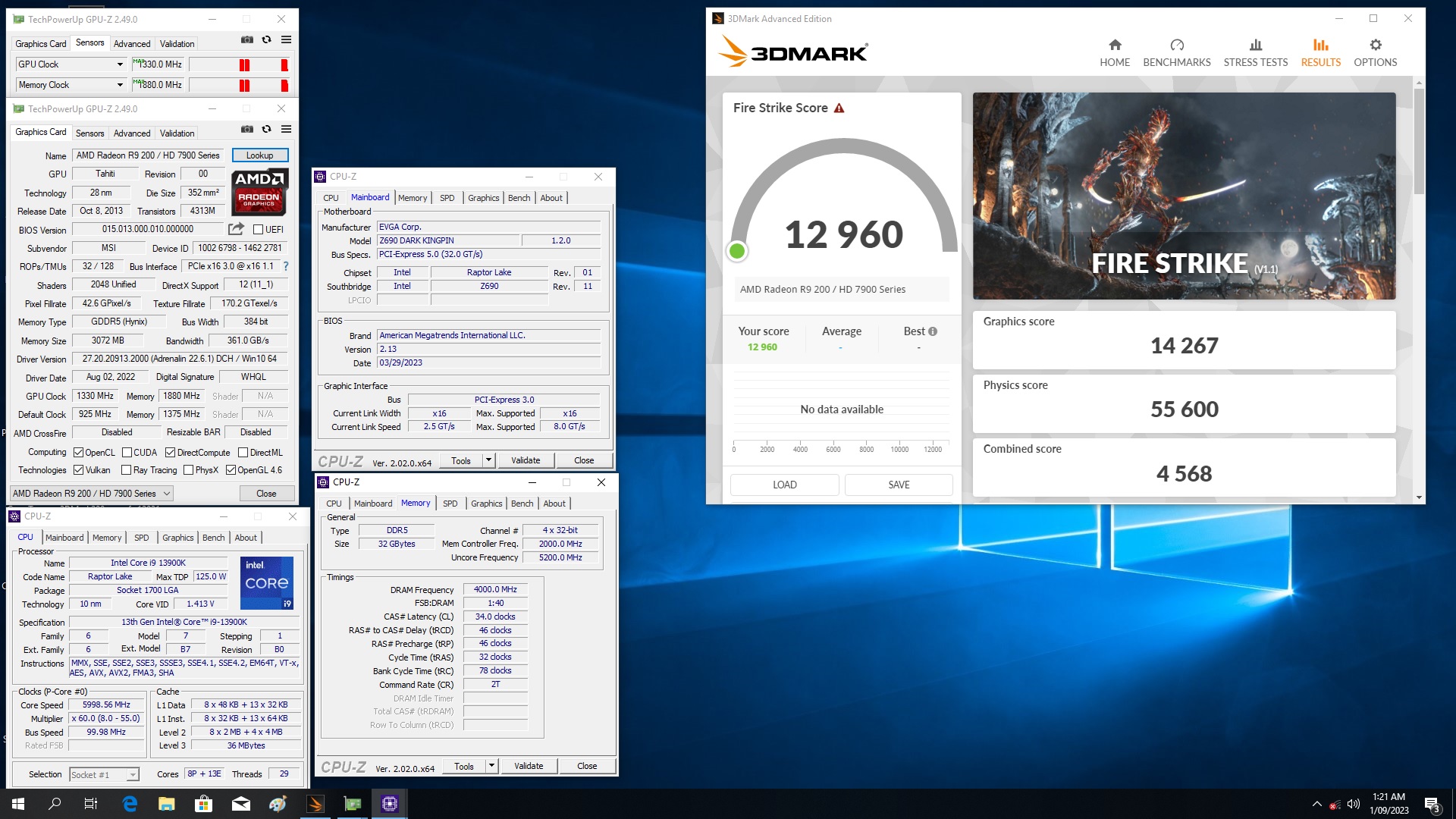Screen dimensions: 1456x819
Task: Expand GPU Clock sensor dropdown
Action: coord(120,64)
